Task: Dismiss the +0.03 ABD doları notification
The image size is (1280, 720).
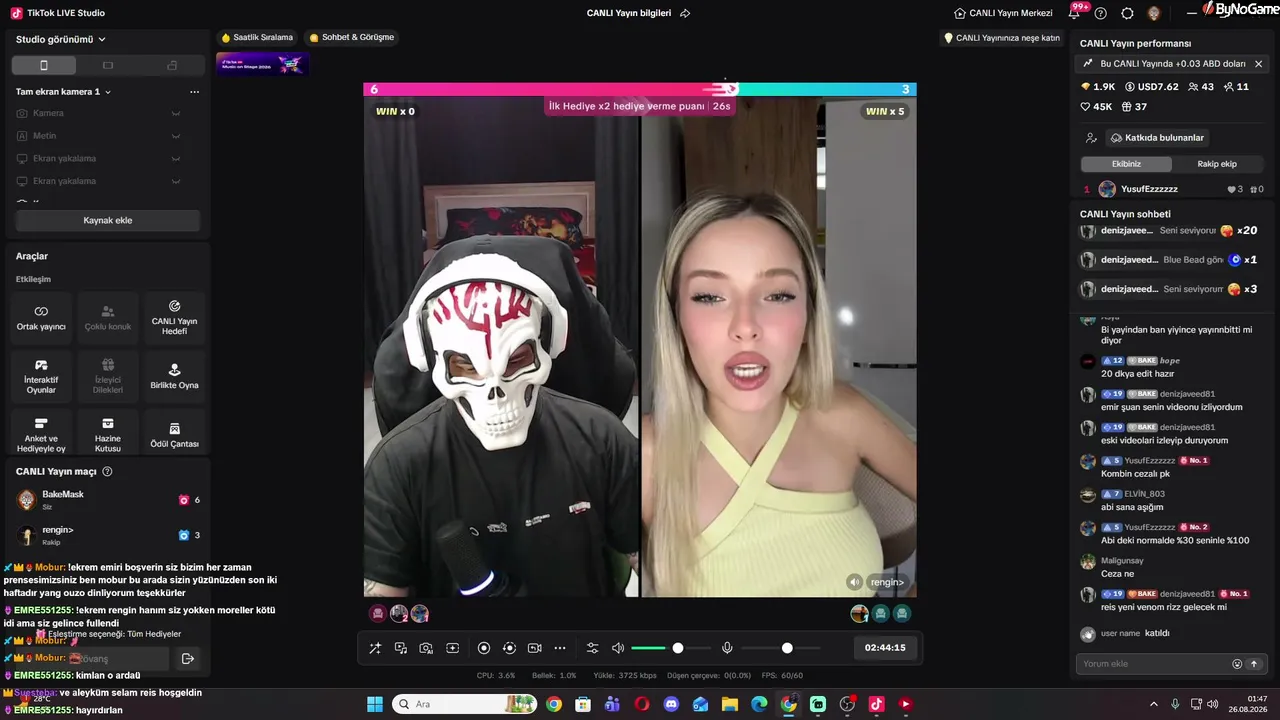Action: [x=1258, y=64]
